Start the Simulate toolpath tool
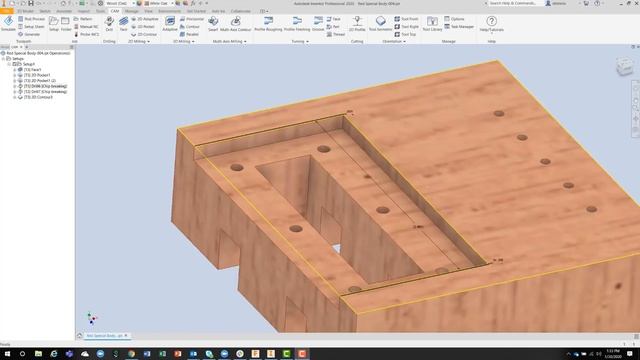The height and width of the screenshot is (360, 640). click(x=8, y=24)
